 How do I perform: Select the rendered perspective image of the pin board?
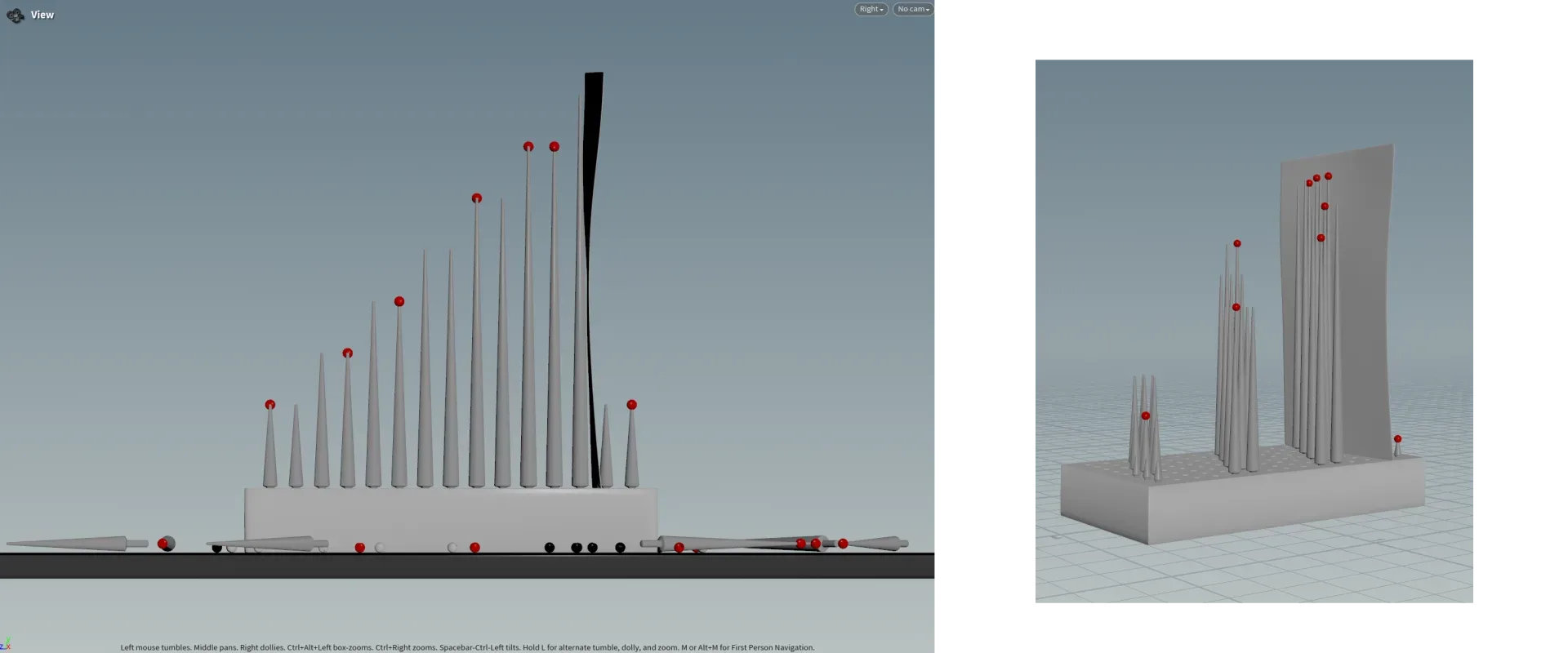click(1254, 331)
